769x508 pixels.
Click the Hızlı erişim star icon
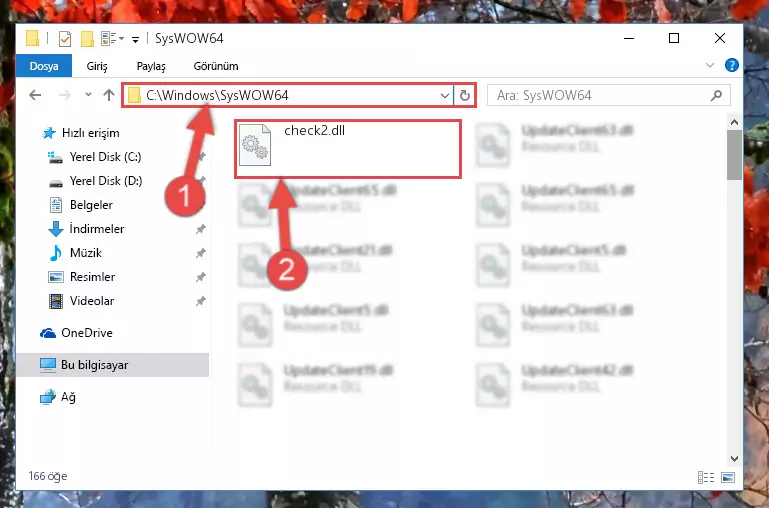(x=49, y=133)
